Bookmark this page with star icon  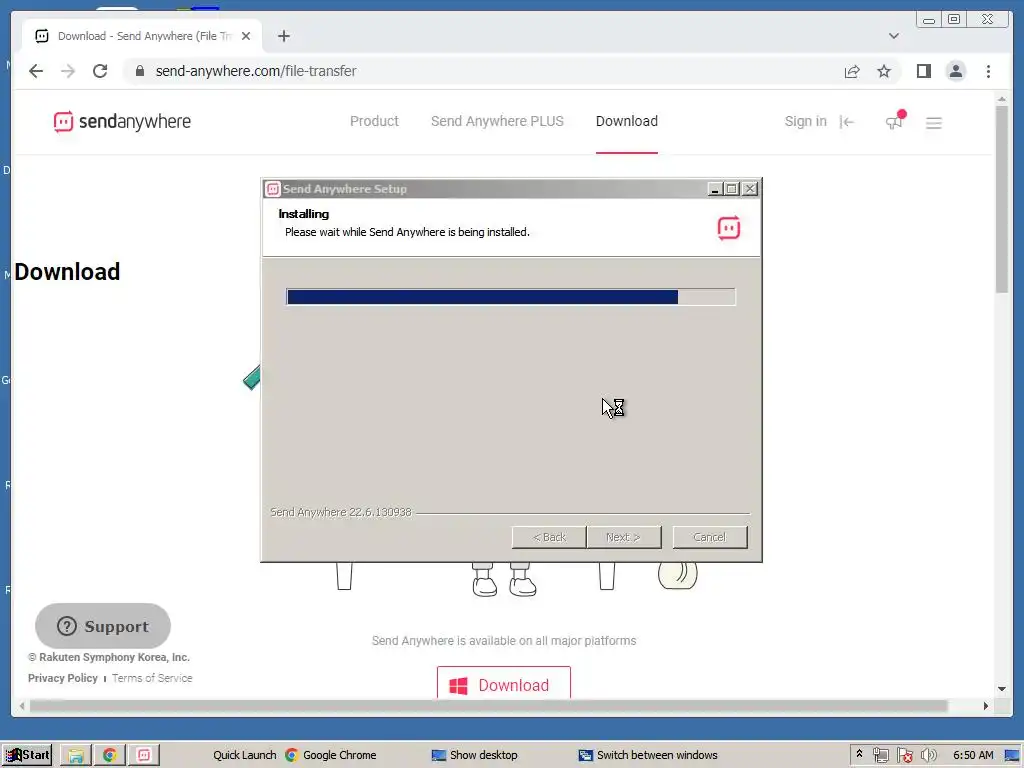(884, 71)
